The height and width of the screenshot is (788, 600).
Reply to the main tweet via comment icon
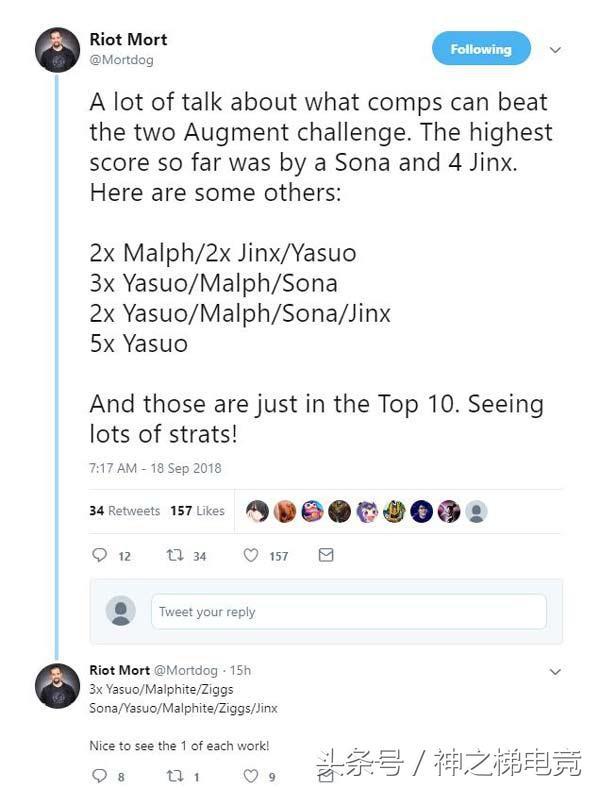[x=99, y=555]
